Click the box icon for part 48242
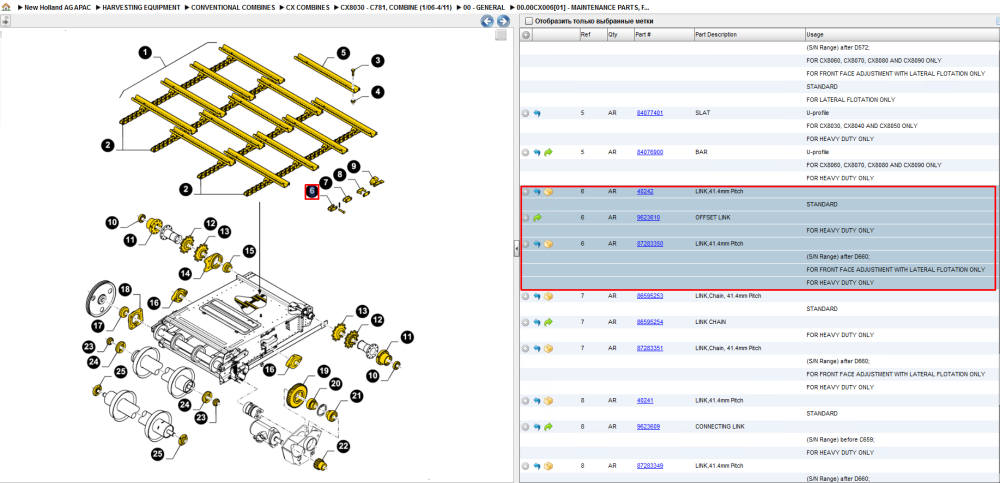The width and height of the screenshot is (1000, 483). [548, 191]
